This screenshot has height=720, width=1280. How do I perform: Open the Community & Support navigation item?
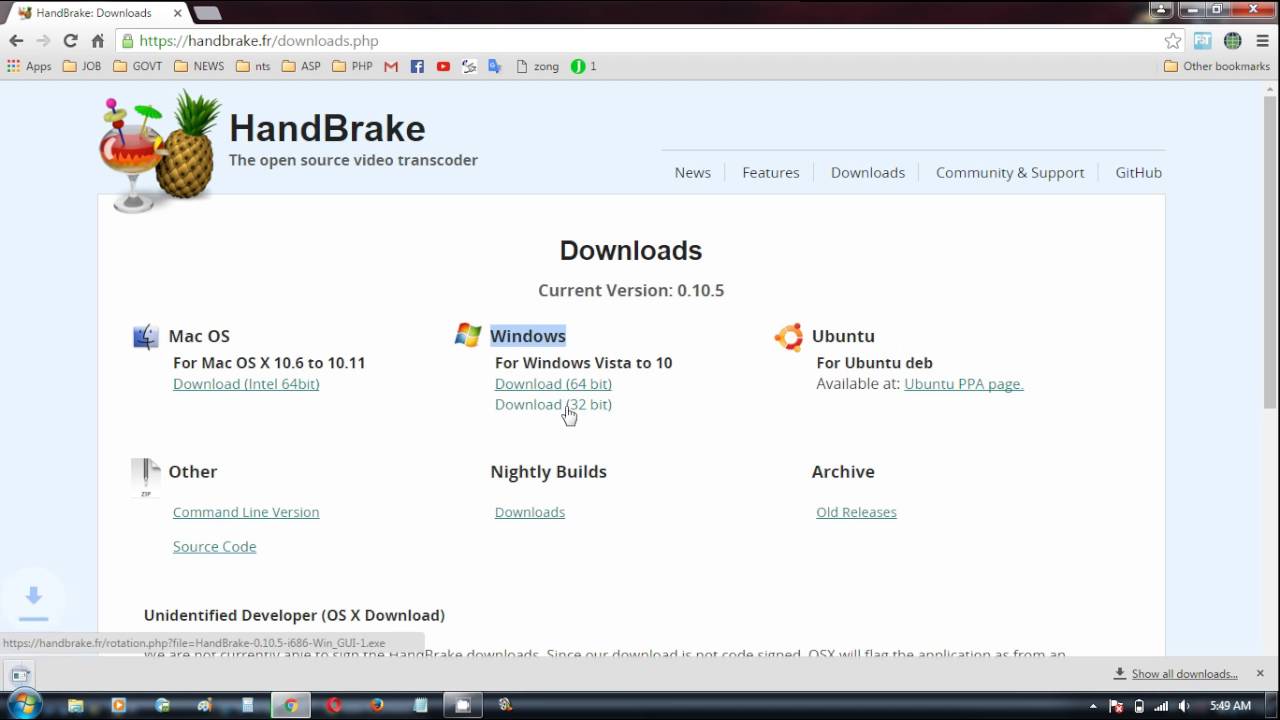pyautogui.click(x=1010, y=172)
